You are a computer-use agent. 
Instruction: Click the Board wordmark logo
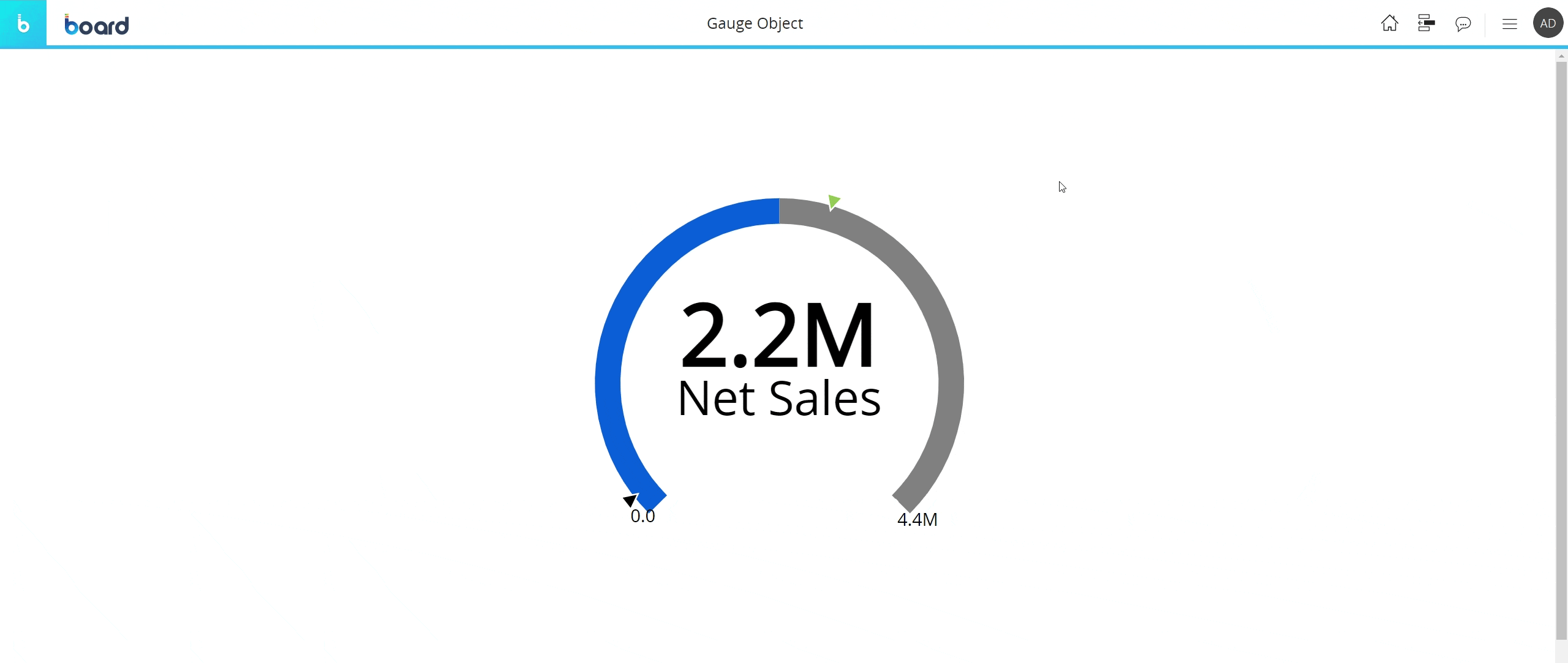click(x=97, y=24)
